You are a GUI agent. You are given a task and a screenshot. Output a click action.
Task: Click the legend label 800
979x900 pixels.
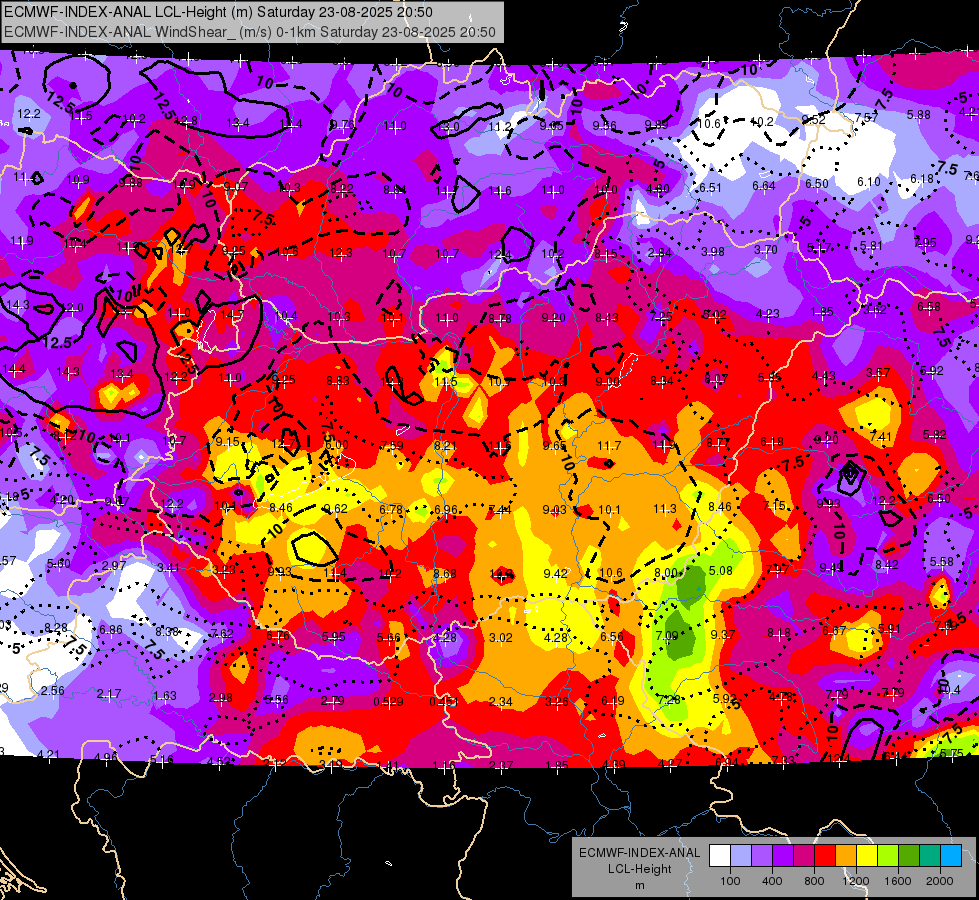point(814,881)
